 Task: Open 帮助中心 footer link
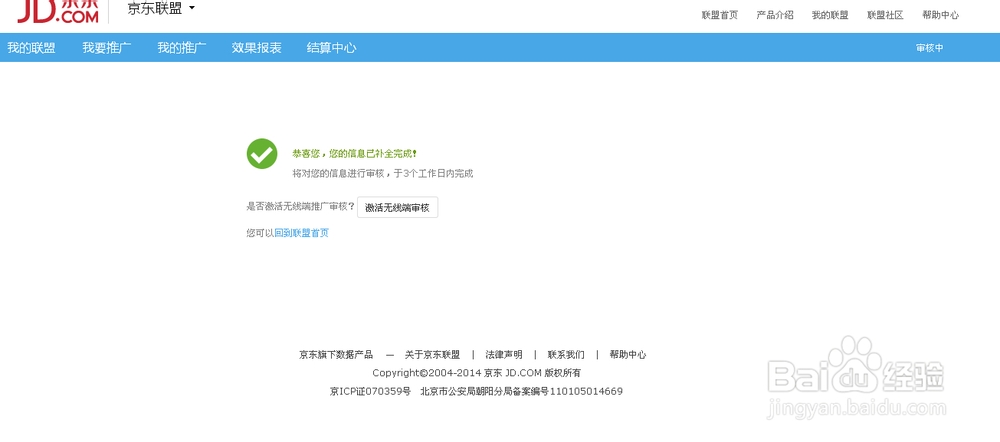tap(628, 355)
